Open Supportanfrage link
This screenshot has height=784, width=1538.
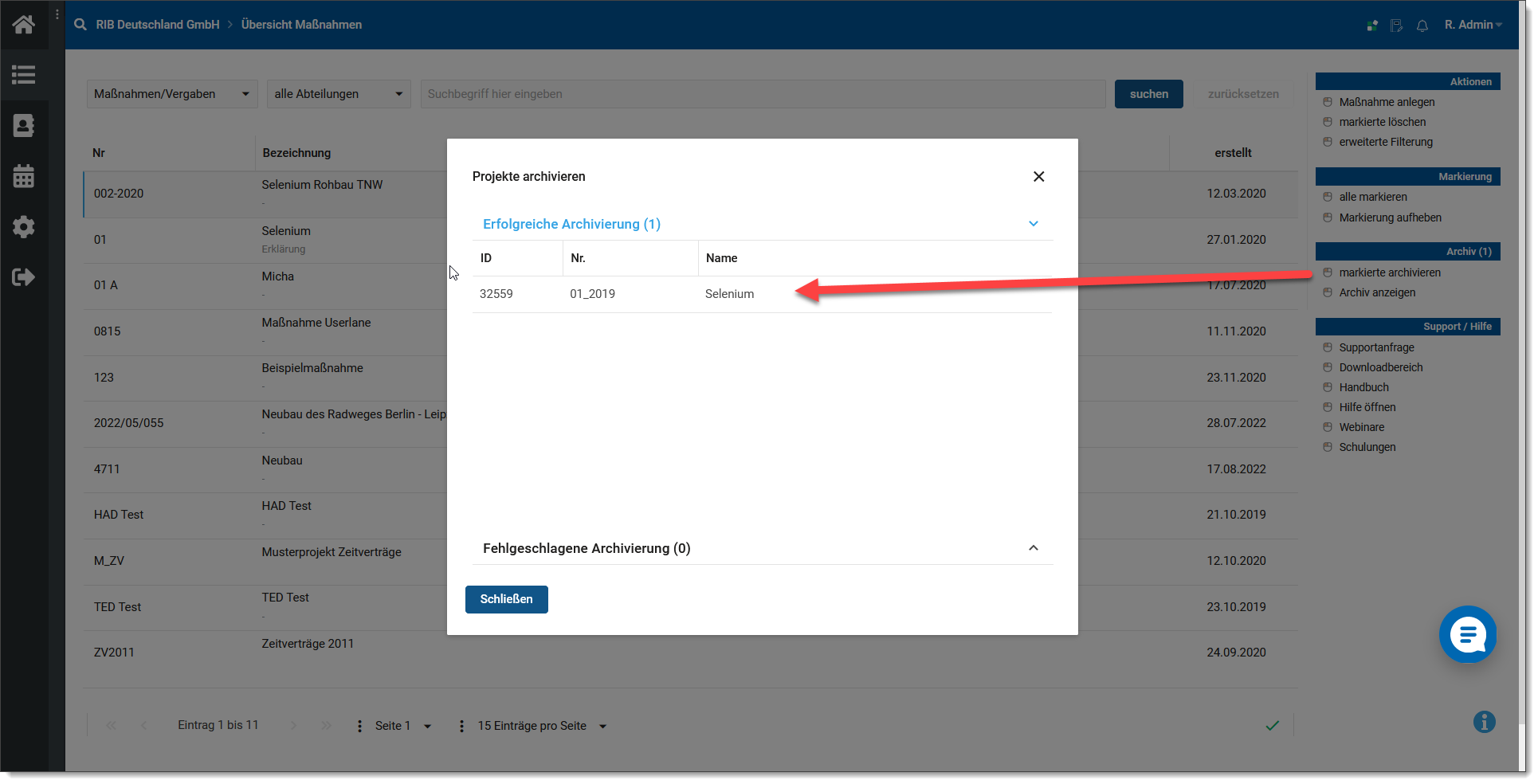pyautogui.click(x=1377, y=347)
